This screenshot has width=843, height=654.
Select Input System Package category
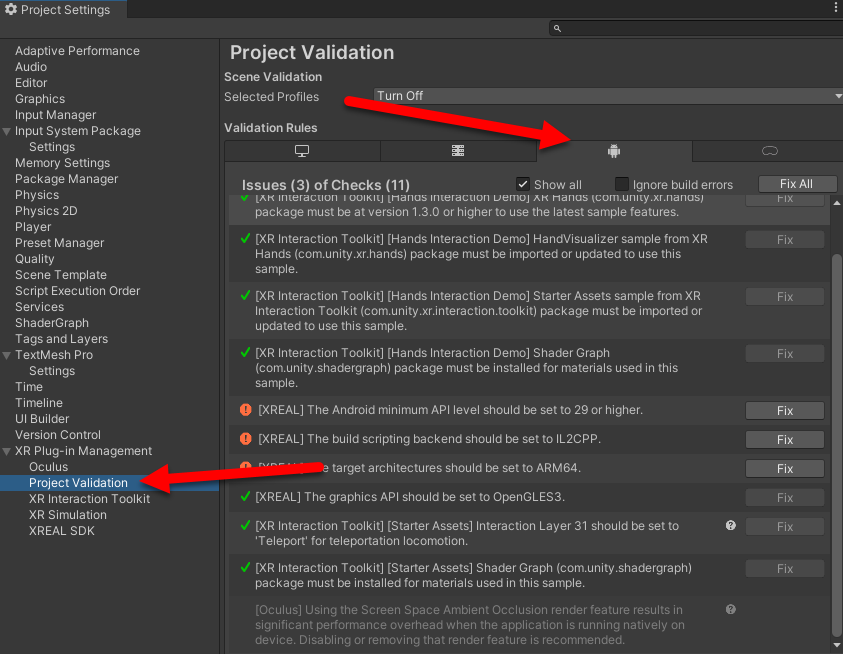coord(78,131)
